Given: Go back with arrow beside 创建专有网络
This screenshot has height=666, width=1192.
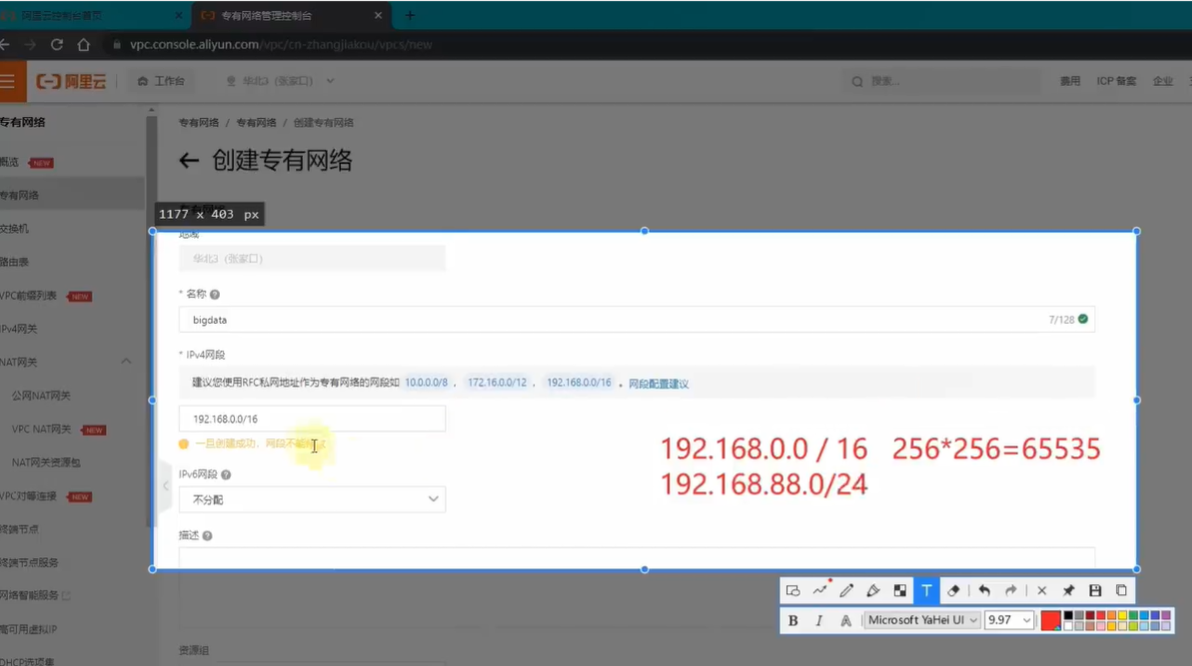Looking at the screenshot, I should point(189,160).
